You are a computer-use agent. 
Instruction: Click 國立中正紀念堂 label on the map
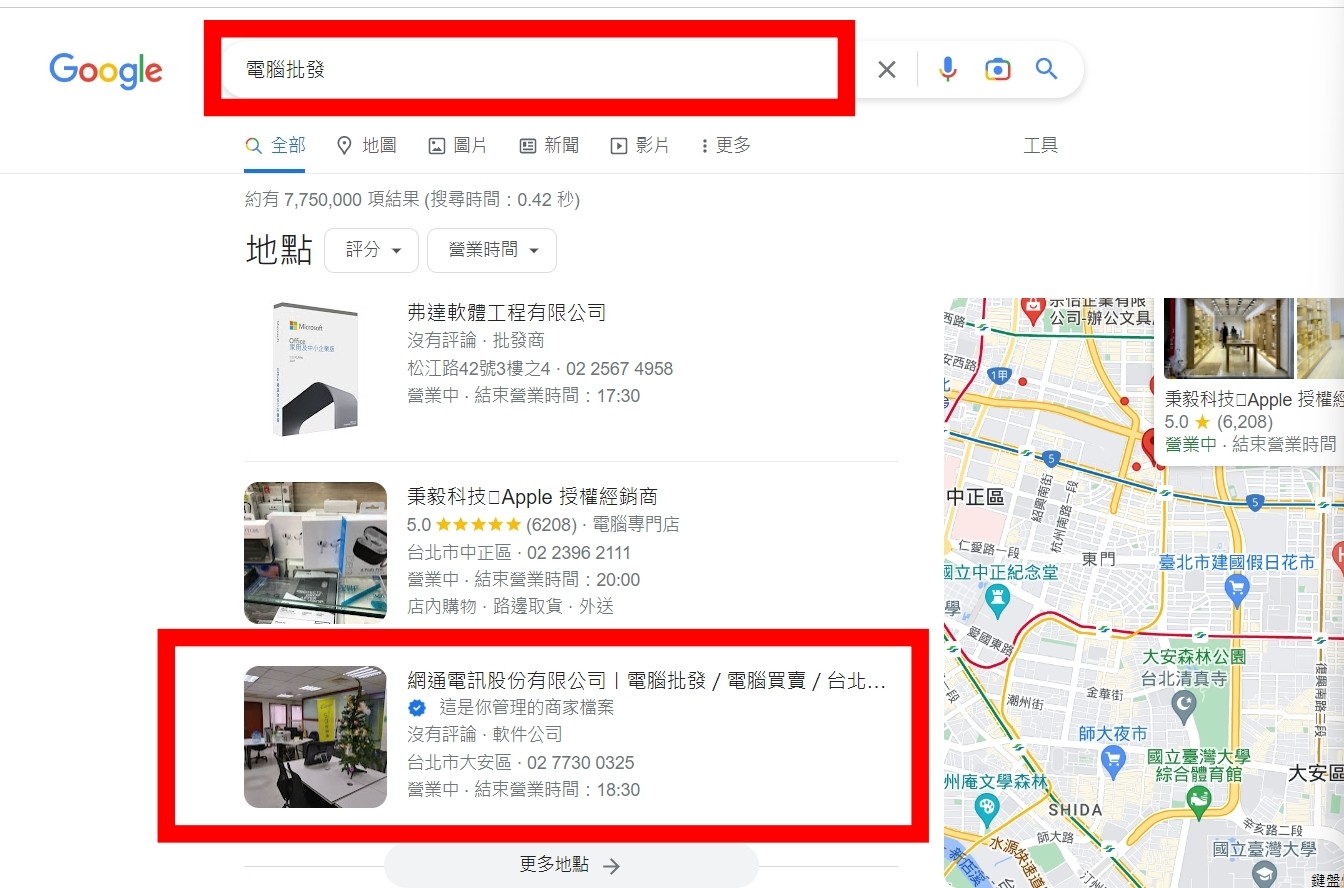tap(1001, 572)
